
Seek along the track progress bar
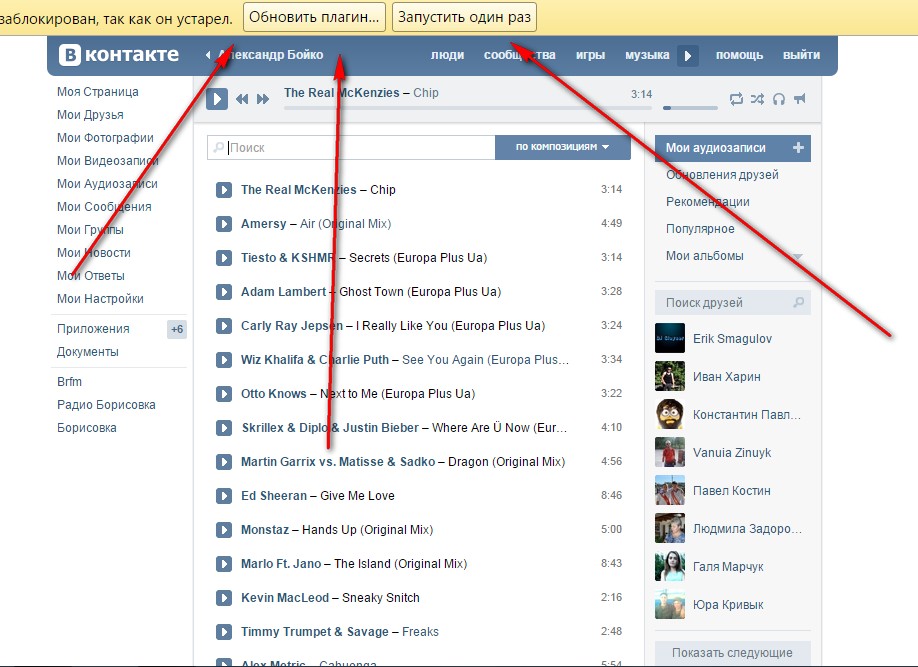point(468,108)
